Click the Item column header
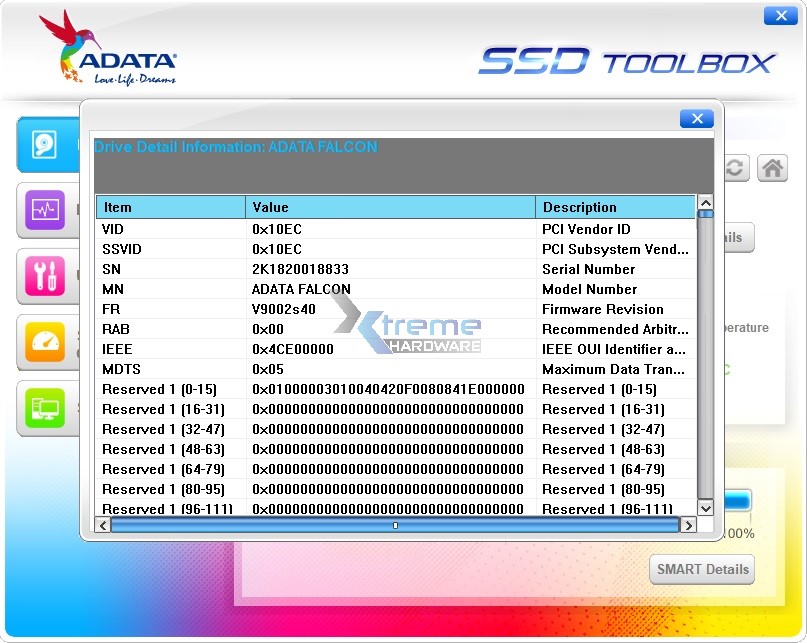 (170, 206)
